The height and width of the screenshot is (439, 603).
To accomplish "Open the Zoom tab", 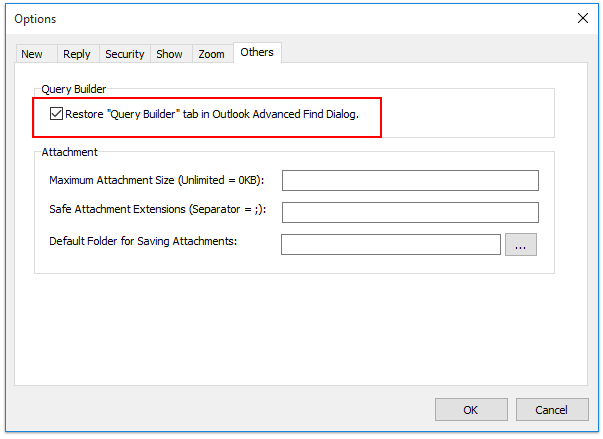I will click(211, 54).
